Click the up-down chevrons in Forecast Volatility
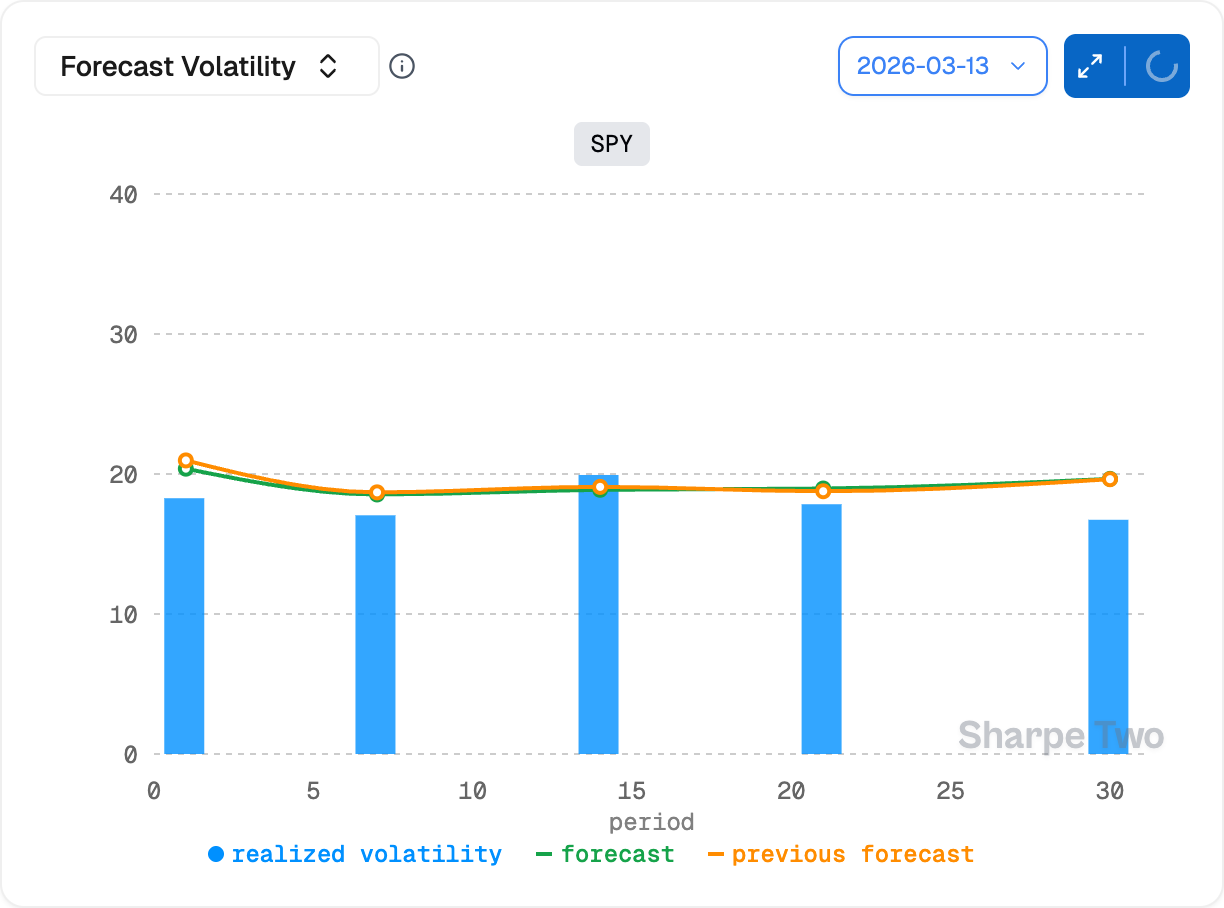 coord(327,67)
